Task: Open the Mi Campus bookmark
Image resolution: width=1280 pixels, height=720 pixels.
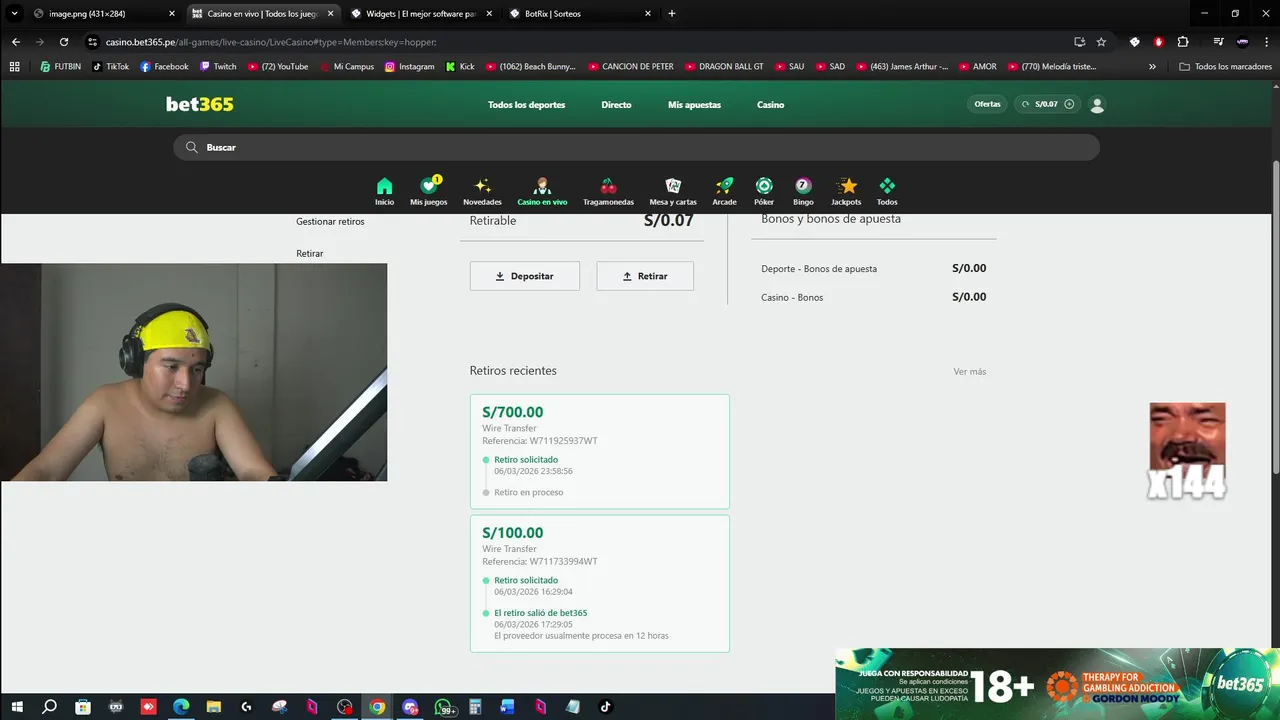Action: tap(346, 67)
